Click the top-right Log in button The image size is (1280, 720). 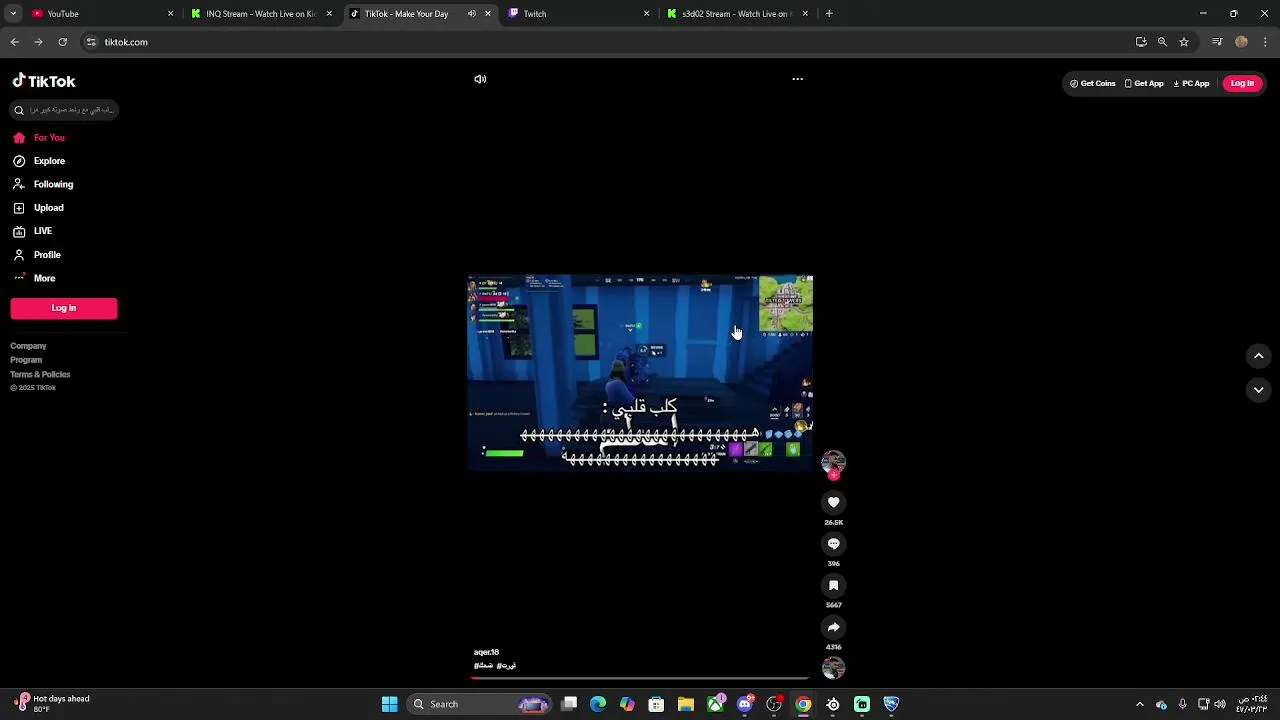click(x=1242, y=84)
